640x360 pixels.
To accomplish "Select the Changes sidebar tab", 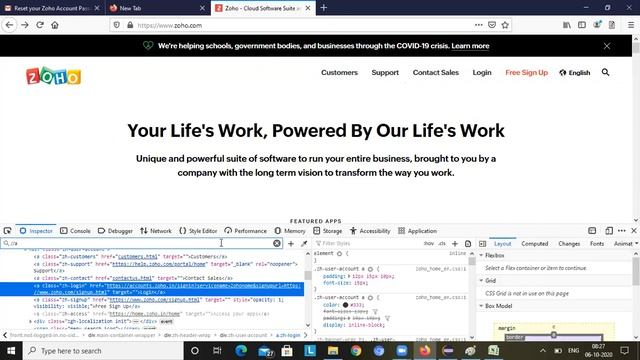I will (569, 244).
